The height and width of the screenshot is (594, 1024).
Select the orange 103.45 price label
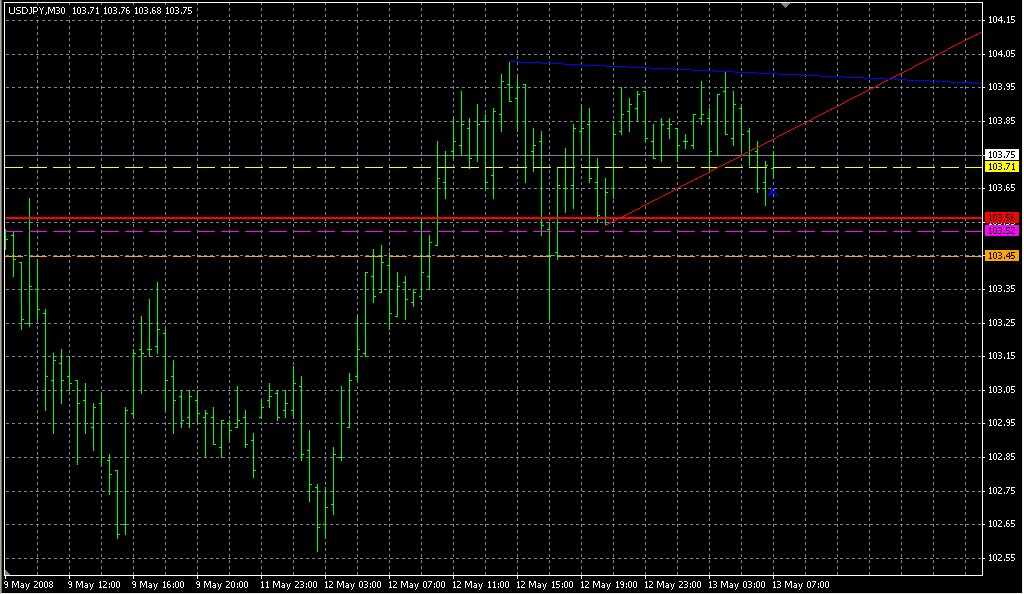(x=1001, y=256)
